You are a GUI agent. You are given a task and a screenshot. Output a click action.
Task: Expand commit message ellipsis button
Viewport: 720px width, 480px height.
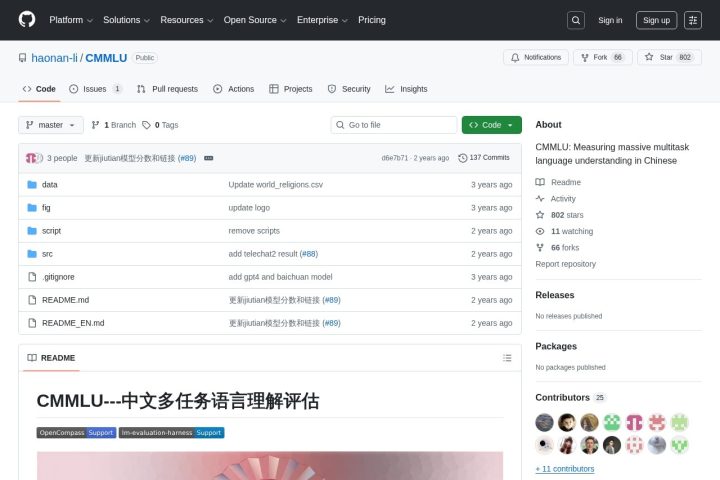click(x=208, y=158)
